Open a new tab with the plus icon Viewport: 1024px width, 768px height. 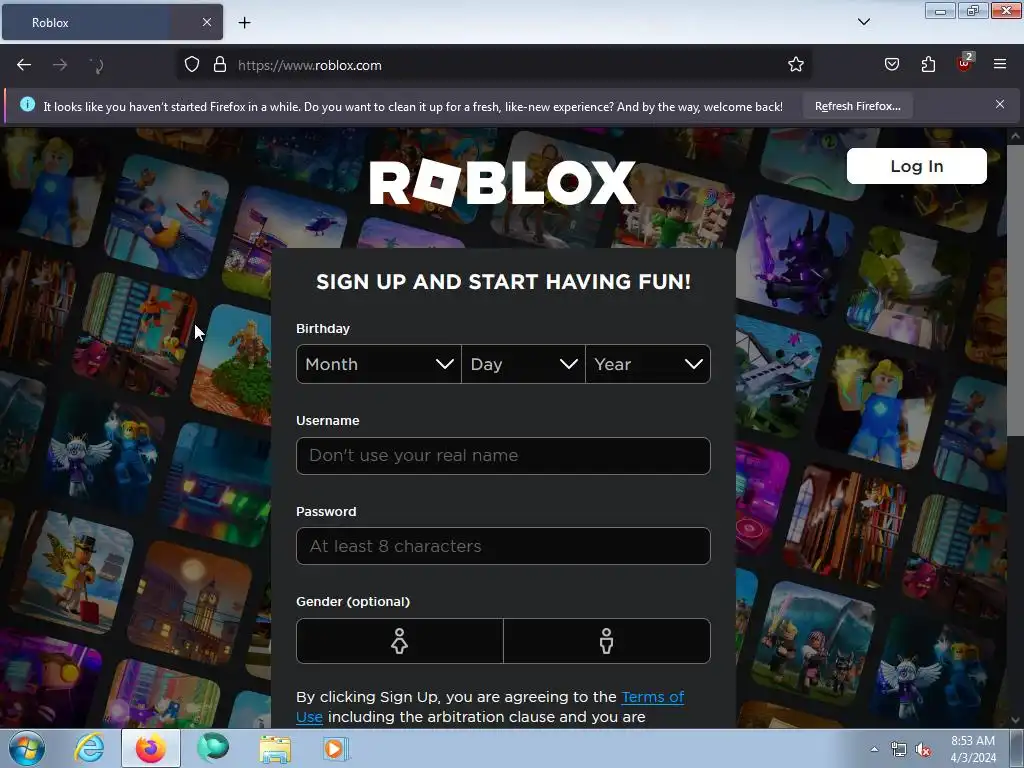(x=244, y=23)
